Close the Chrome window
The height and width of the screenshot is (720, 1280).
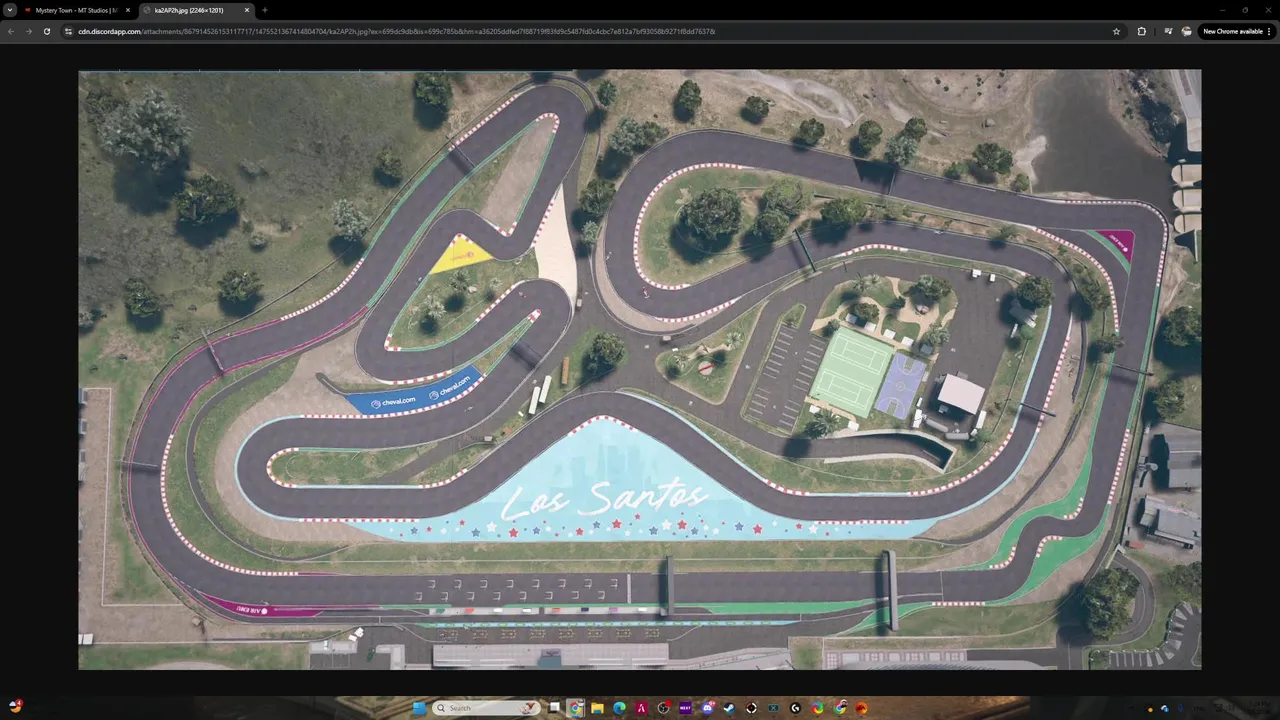(1269, 10)
